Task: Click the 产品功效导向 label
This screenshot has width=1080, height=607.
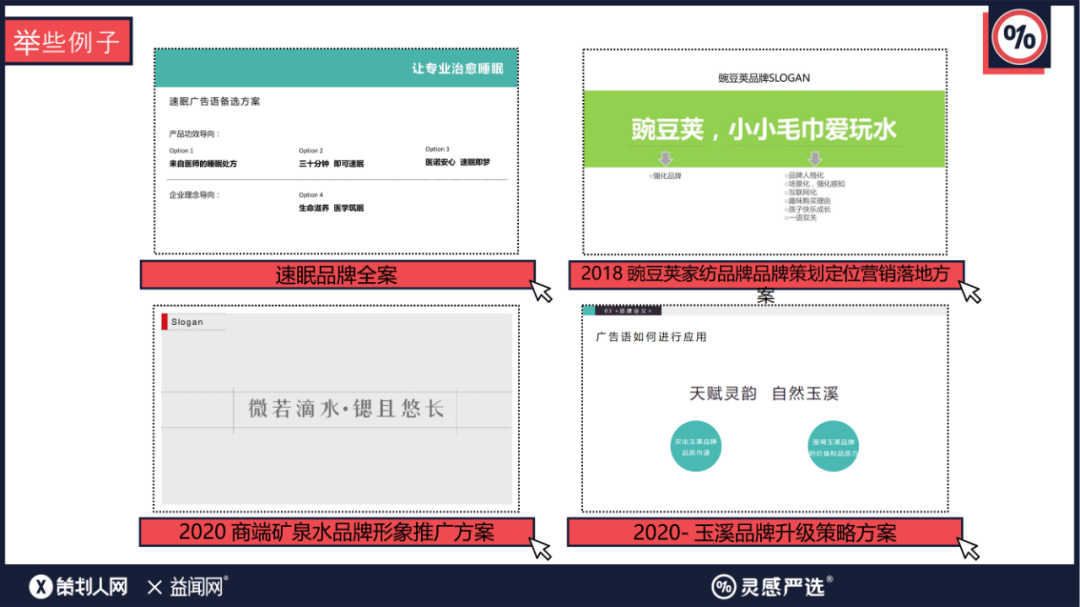Action: [195, 134]
